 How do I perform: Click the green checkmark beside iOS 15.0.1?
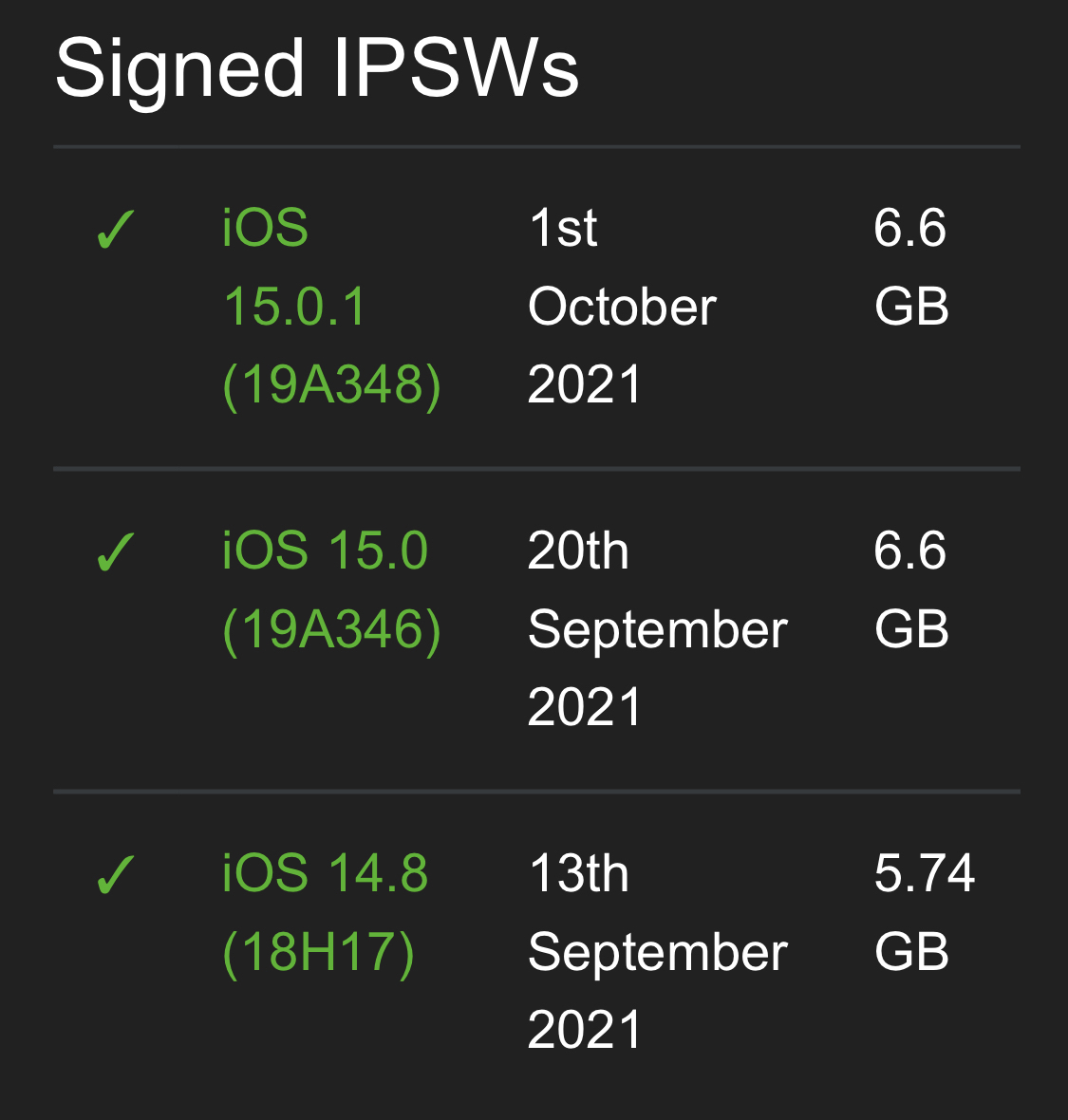pyautogui.click(x=115, y=230)
